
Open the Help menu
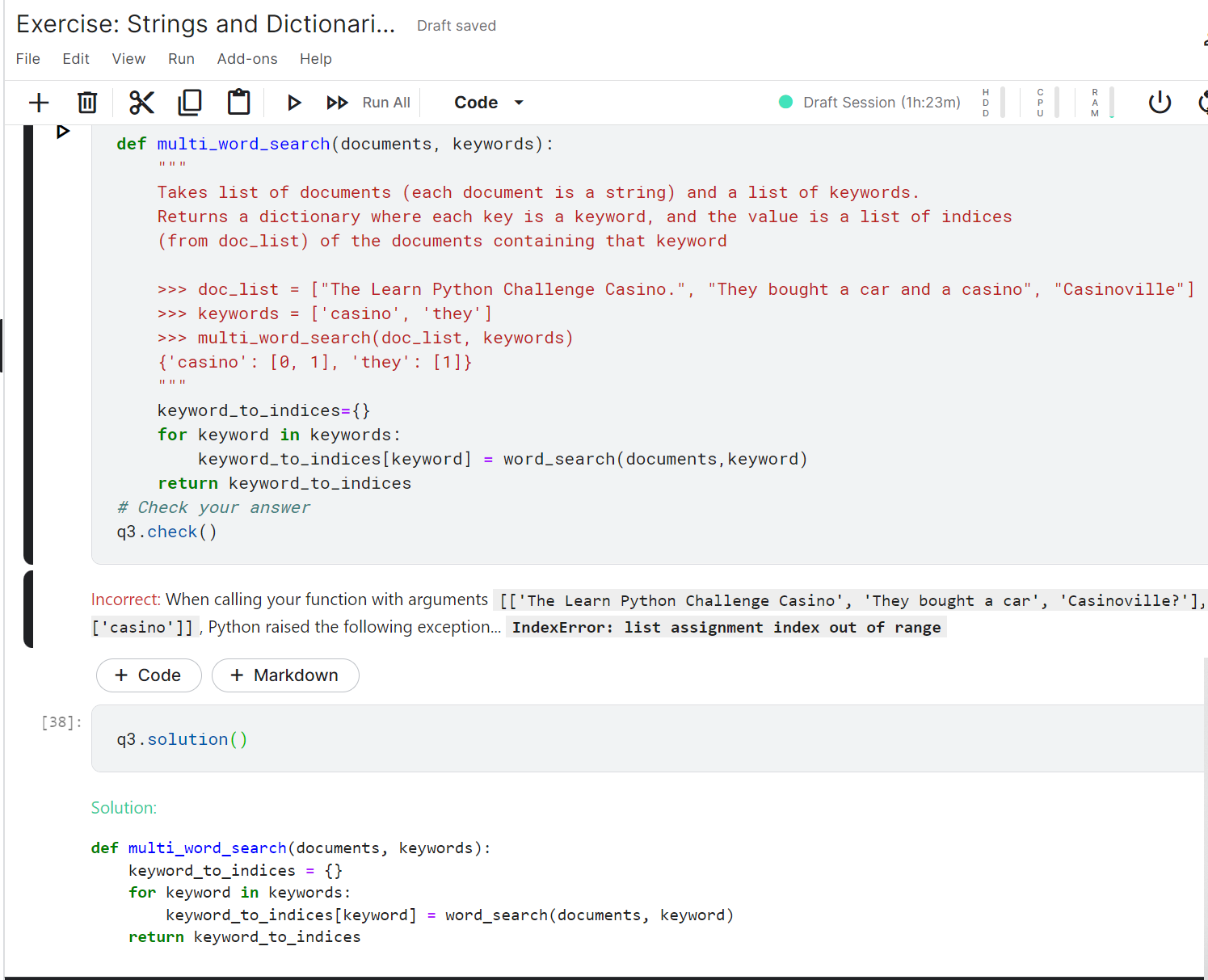316,59
